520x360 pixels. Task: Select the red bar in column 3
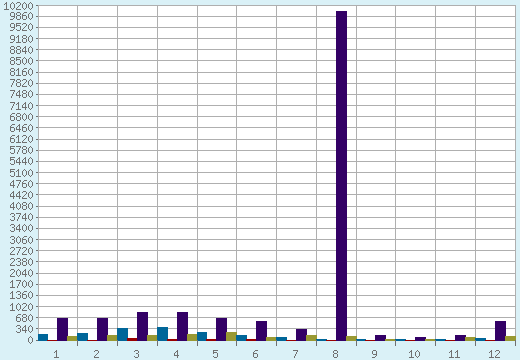132,339
